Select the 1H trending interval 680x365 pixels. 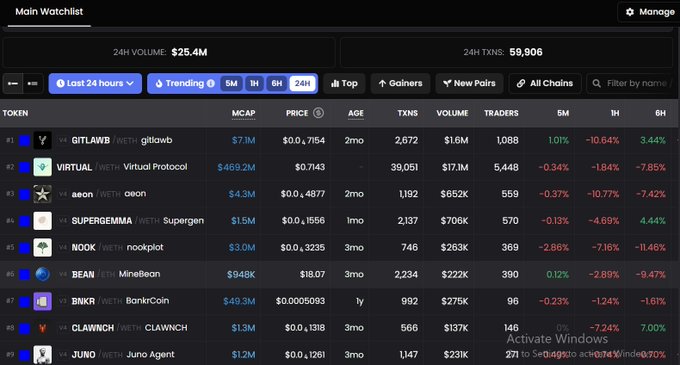click(x=254, y=83)
